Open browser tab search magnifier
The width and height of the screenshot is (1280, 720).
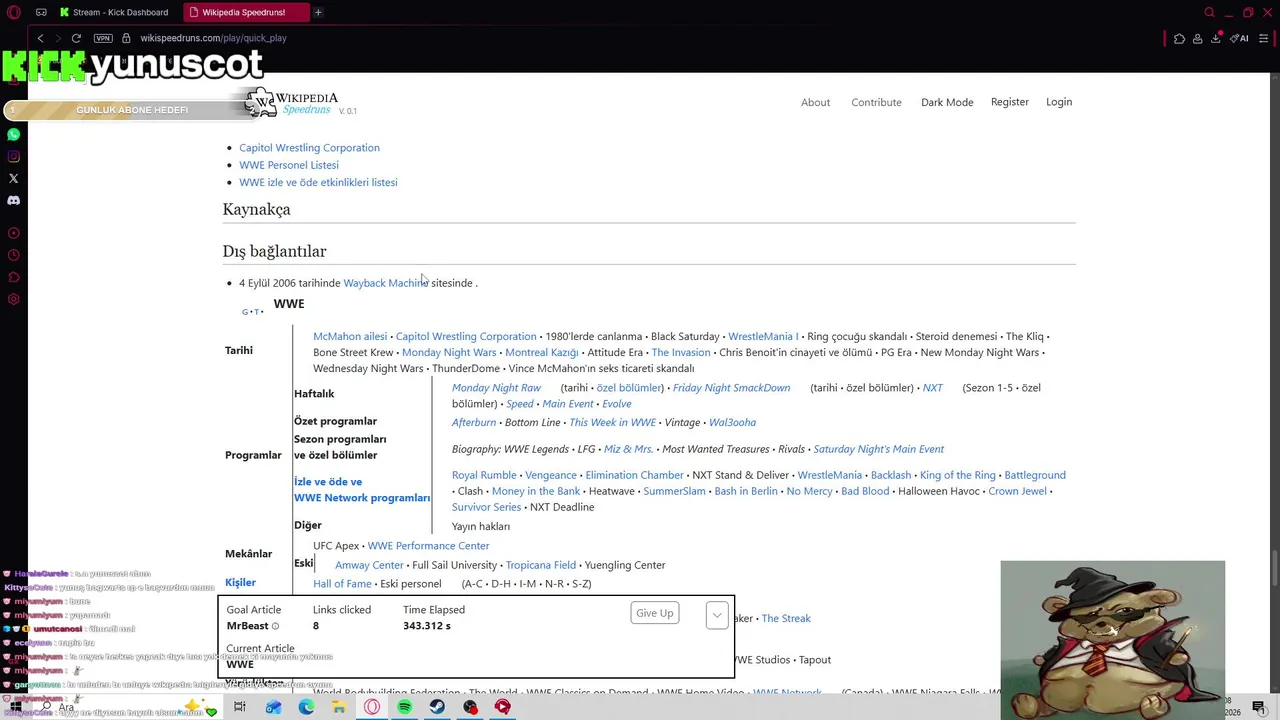point(1209,12)
